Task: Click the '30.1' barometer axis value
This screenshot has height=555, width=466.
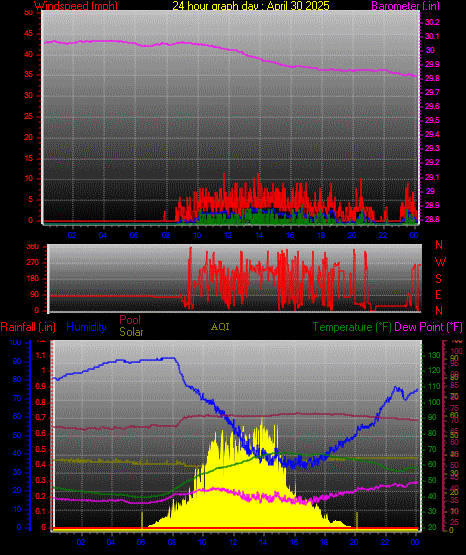Action: click(x=432, y=36)
